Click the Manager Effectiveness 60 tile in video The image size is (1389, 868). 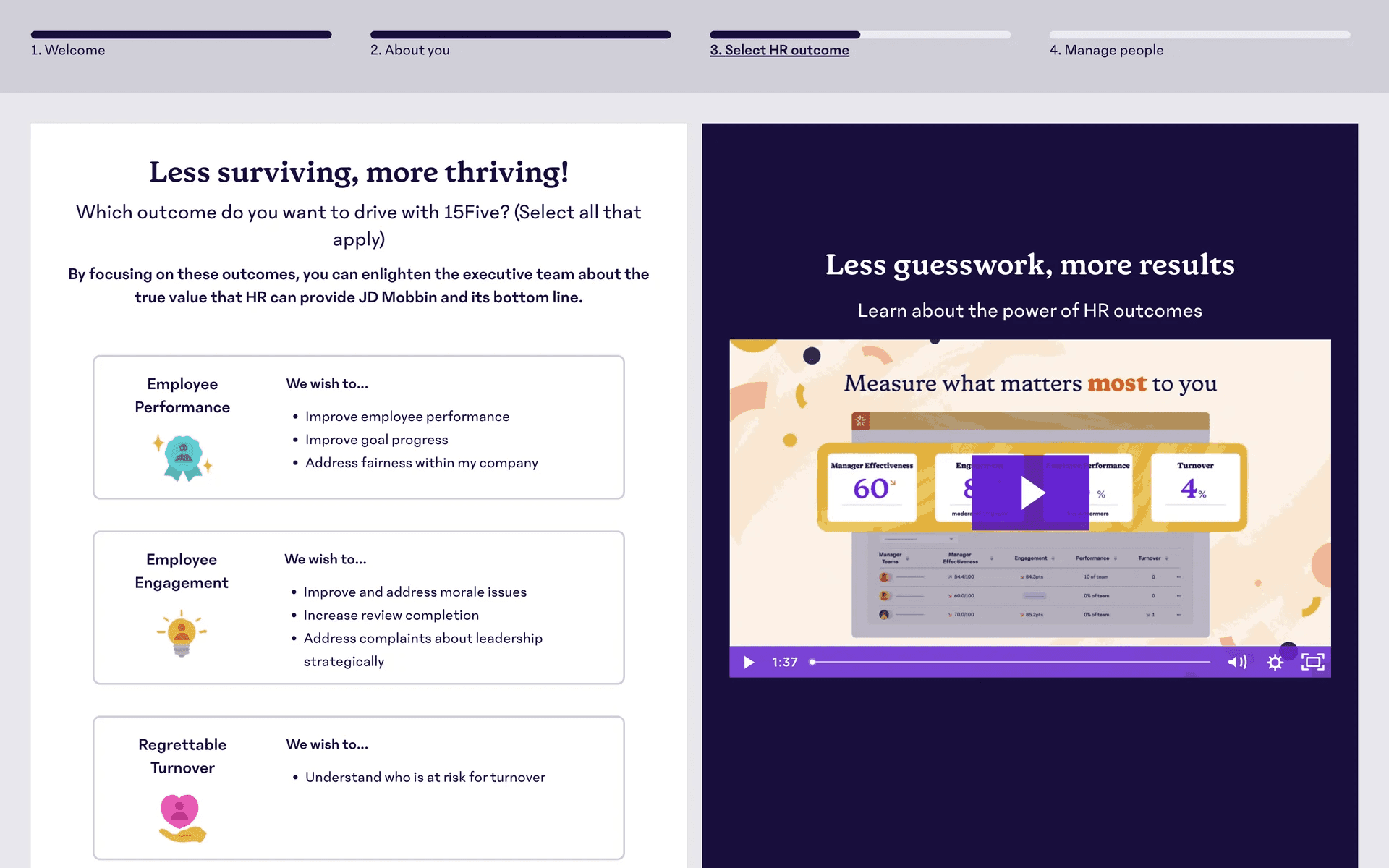(x=871, y=483)
